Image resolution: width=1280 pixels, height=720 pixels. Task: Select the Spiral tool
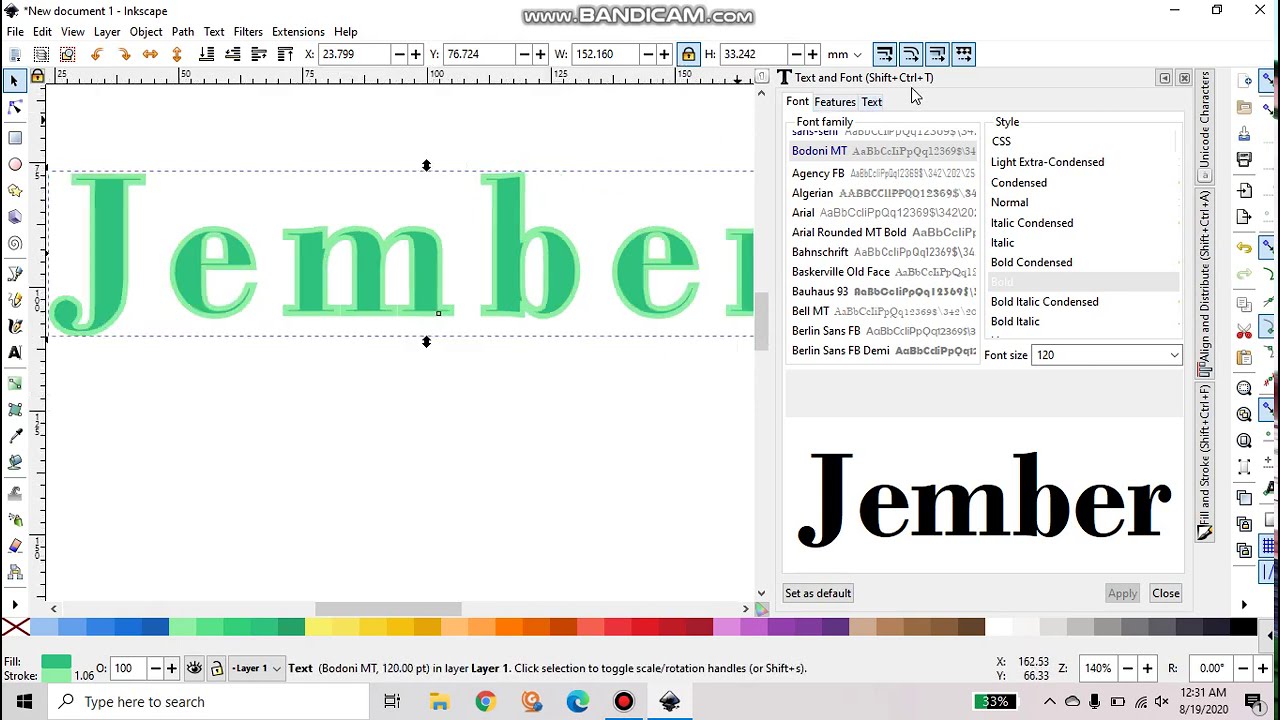point(15,243)
